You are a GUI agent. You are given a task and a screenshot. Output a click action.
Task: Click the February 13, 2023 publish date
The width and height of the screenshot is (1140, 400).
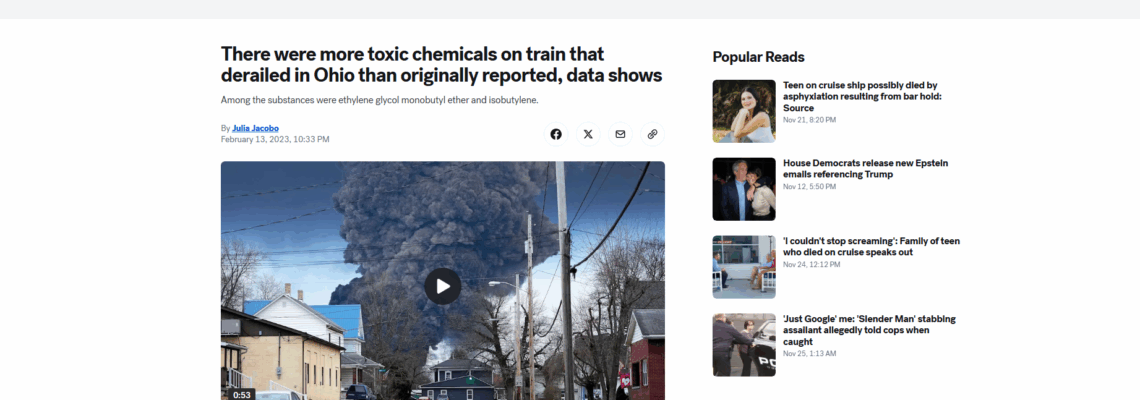pyautogui.click(x=275, y=139)
